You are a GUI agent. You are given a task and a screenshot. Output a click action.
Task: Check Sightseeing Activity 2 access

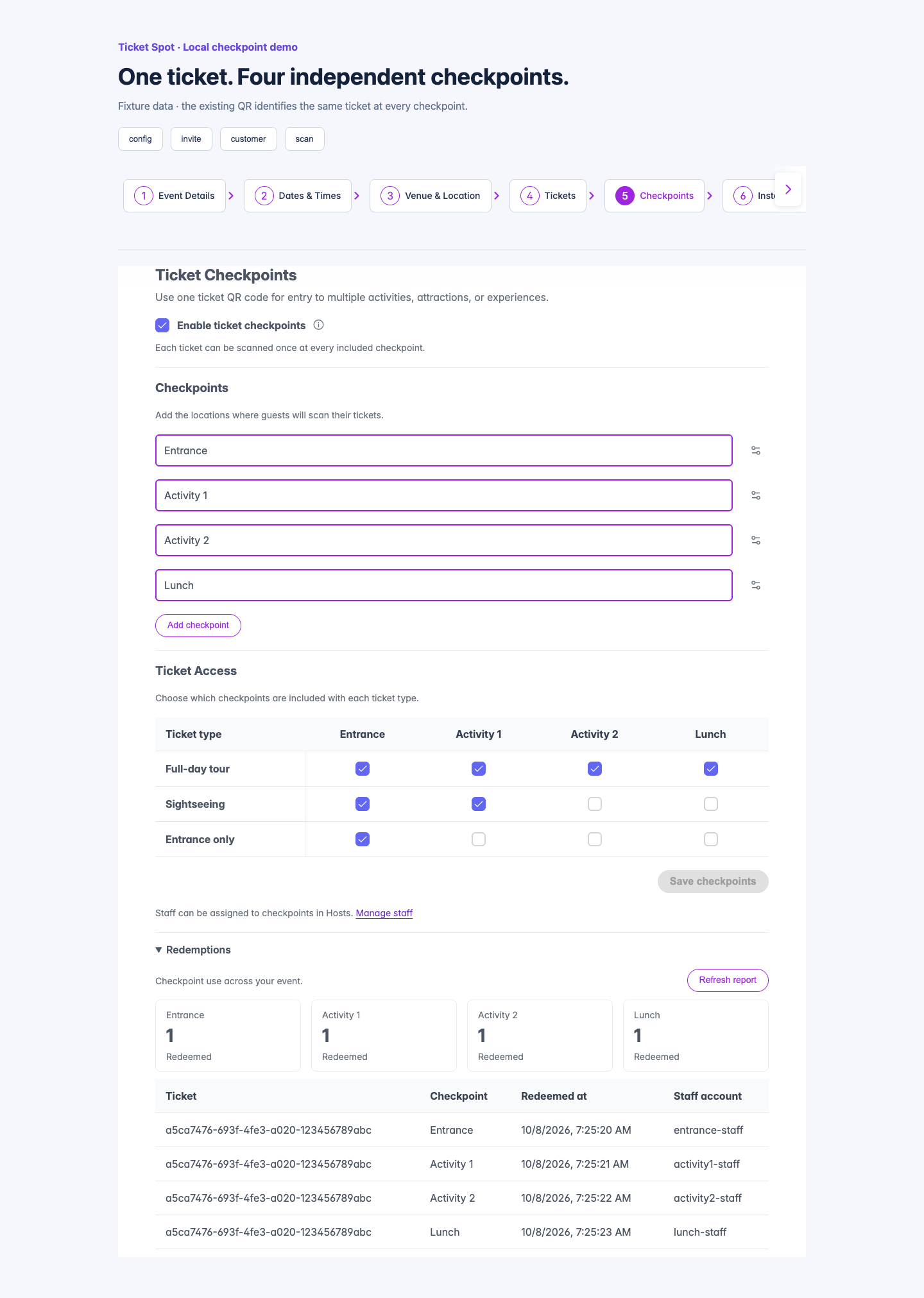[595, 804]
